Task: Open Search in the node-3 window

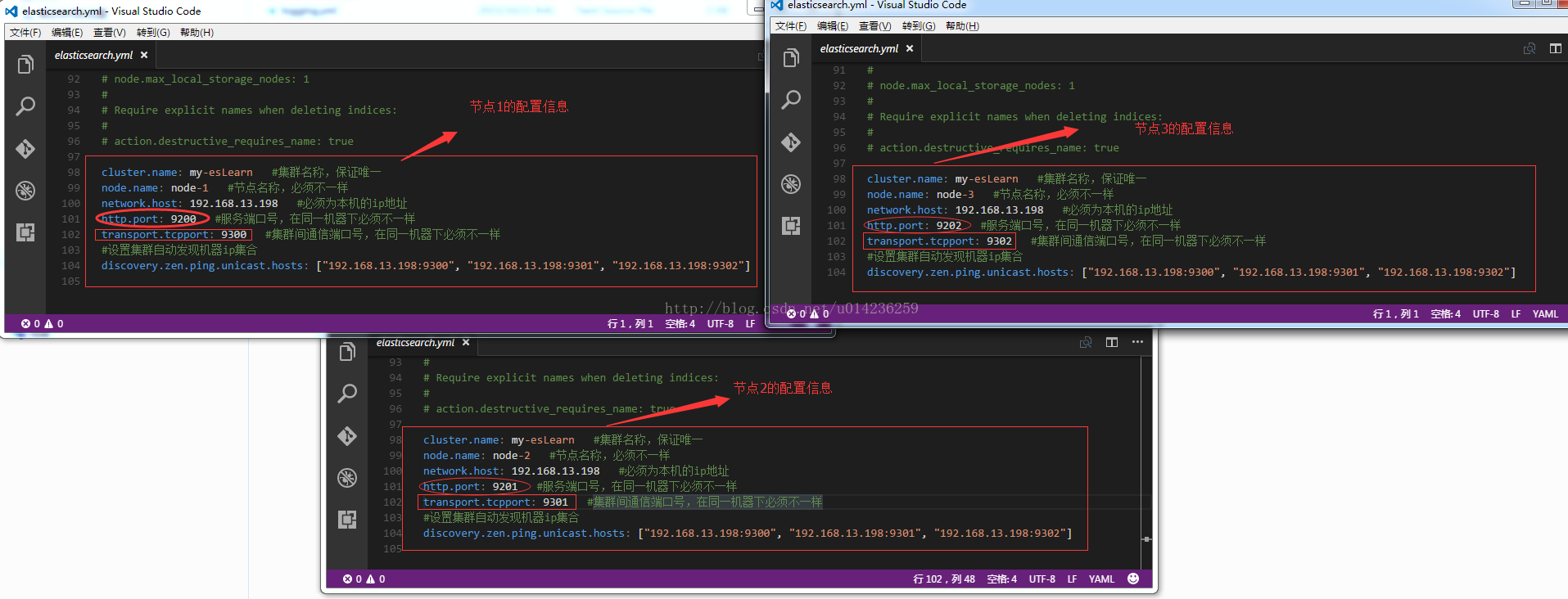Action: tap(791, 100)
